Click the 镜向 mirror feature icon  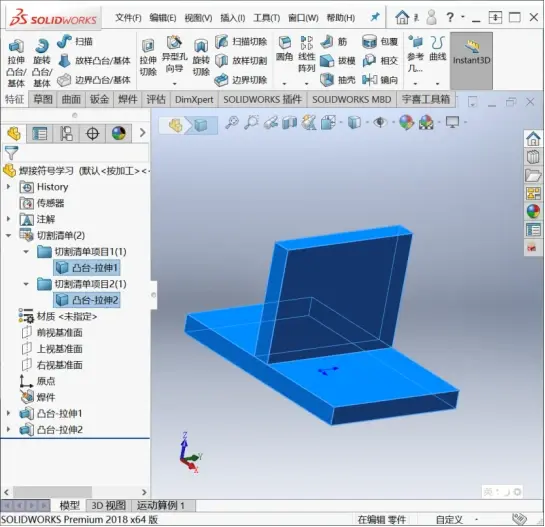click(x=380, y=80)
